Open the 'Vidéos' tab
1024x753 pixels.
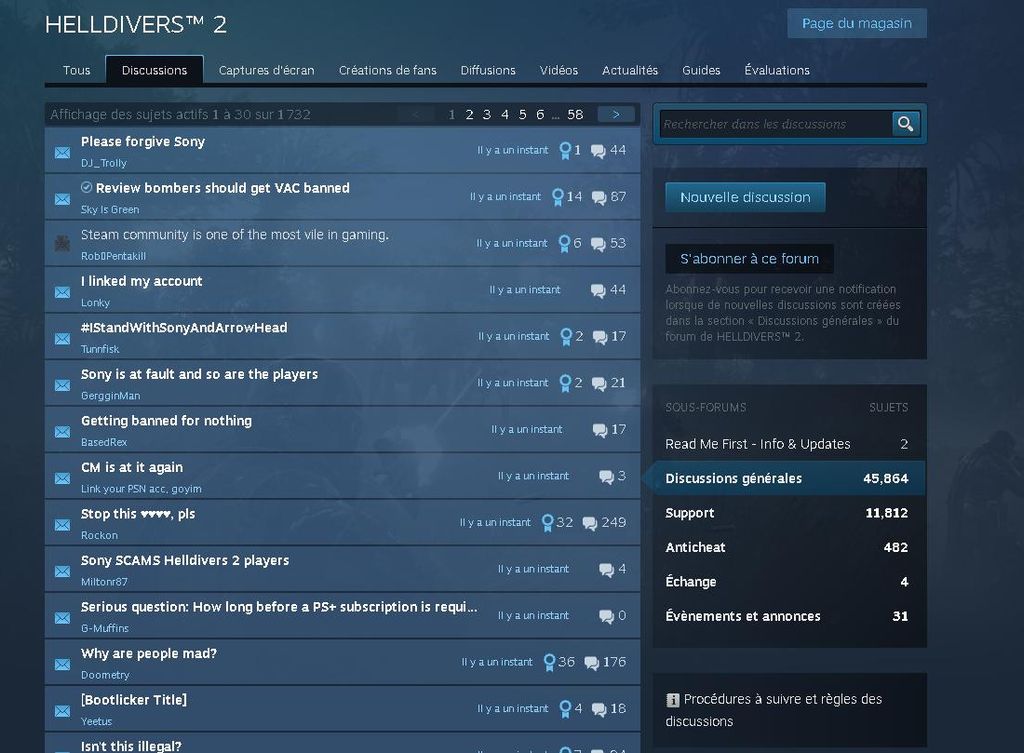pyautogui.click(x=558, y=71)
